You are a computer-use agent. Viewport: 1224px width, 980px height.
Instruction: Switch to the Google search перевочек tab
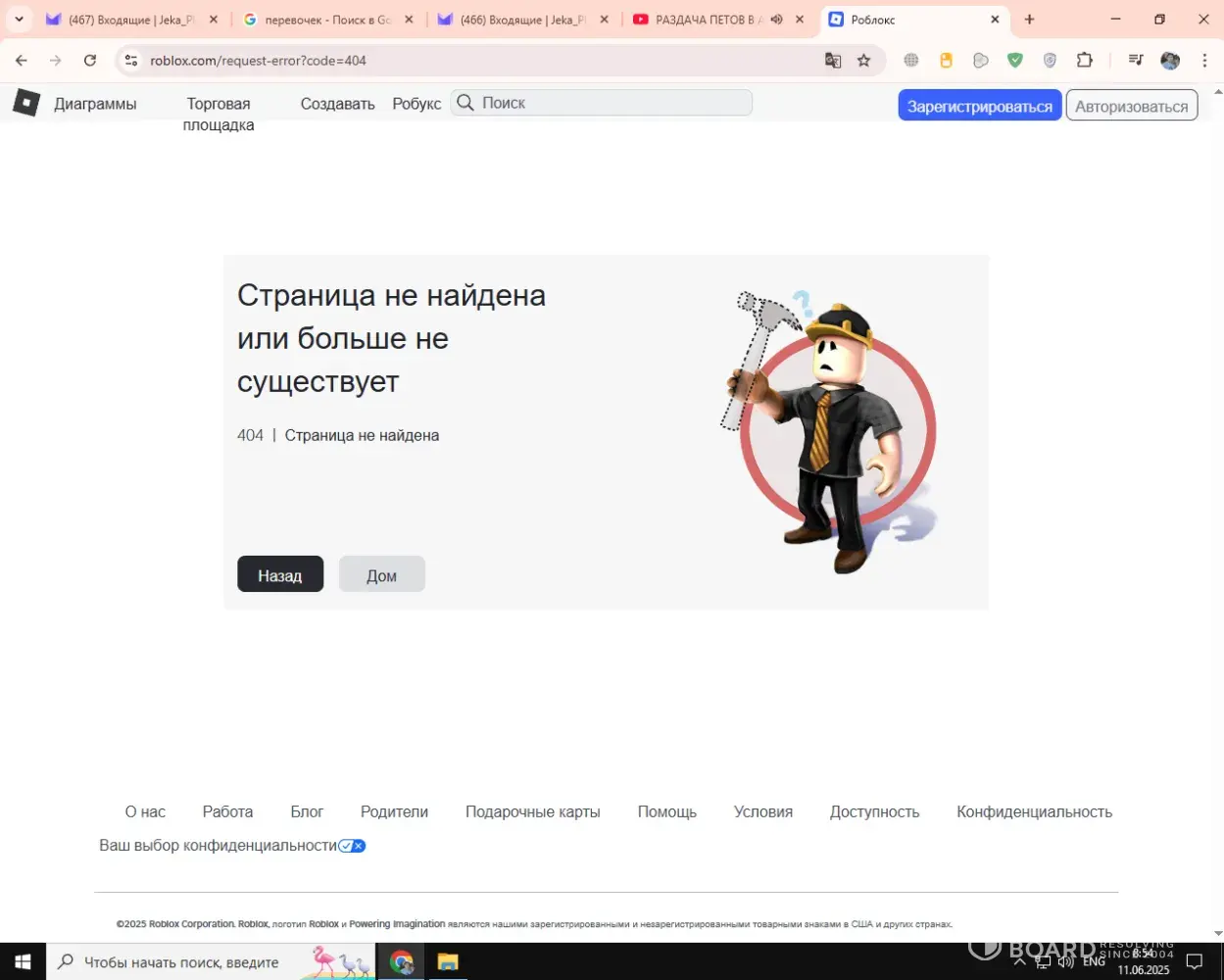click(x=323, y=20)
